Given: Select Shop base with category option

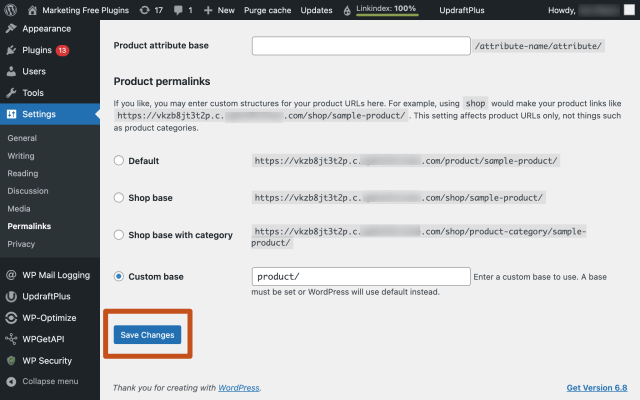Looking at the screenshot, I should 119,235.
